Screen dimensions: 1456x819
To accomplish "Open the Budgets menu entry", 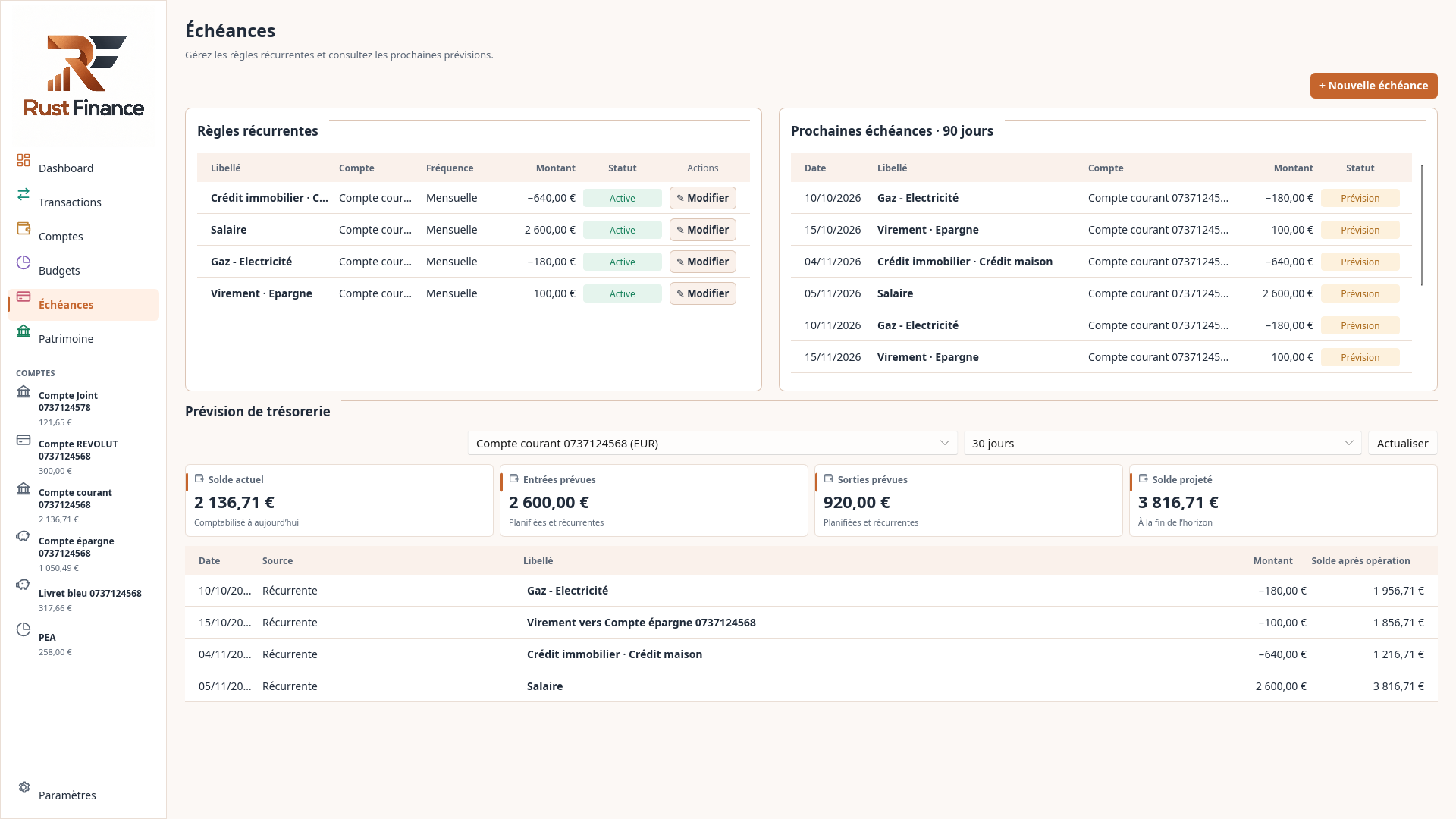I will pos(83,270).
